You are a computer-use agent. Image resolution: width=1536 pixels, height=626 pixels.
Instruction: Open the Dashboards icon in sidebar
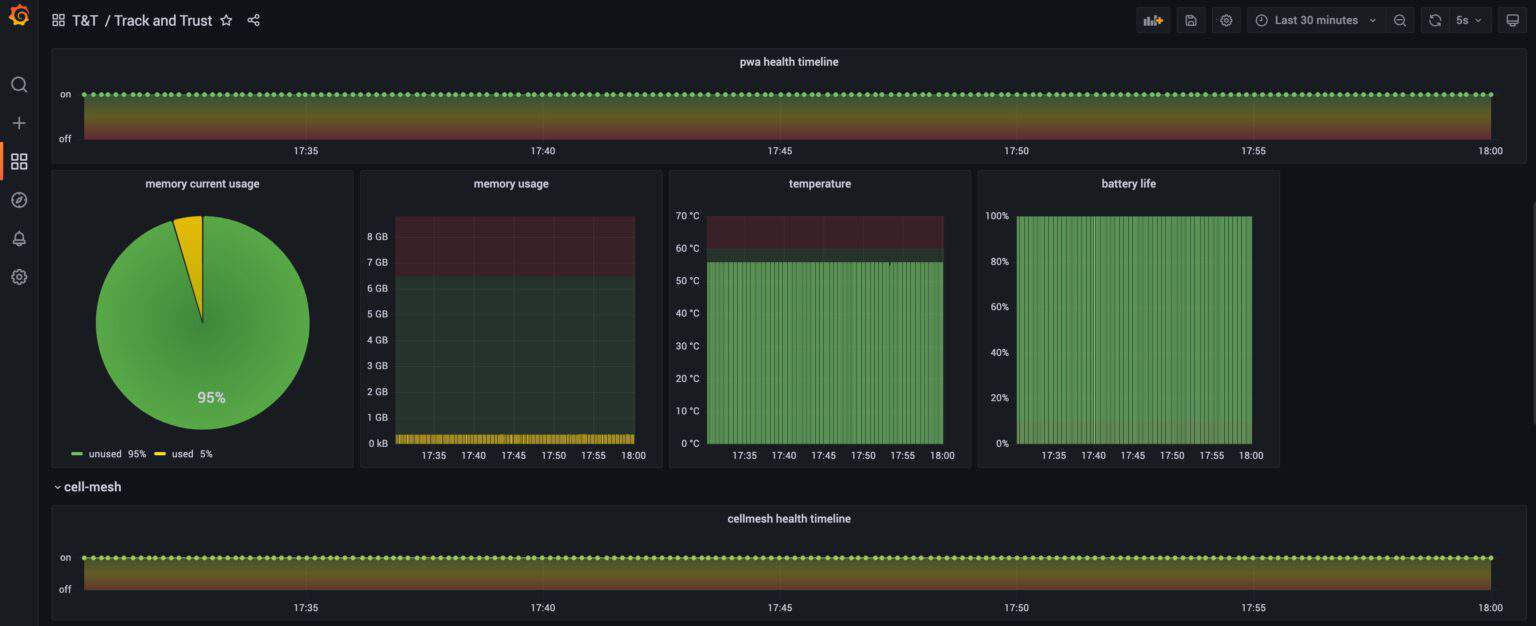point(19,161)
